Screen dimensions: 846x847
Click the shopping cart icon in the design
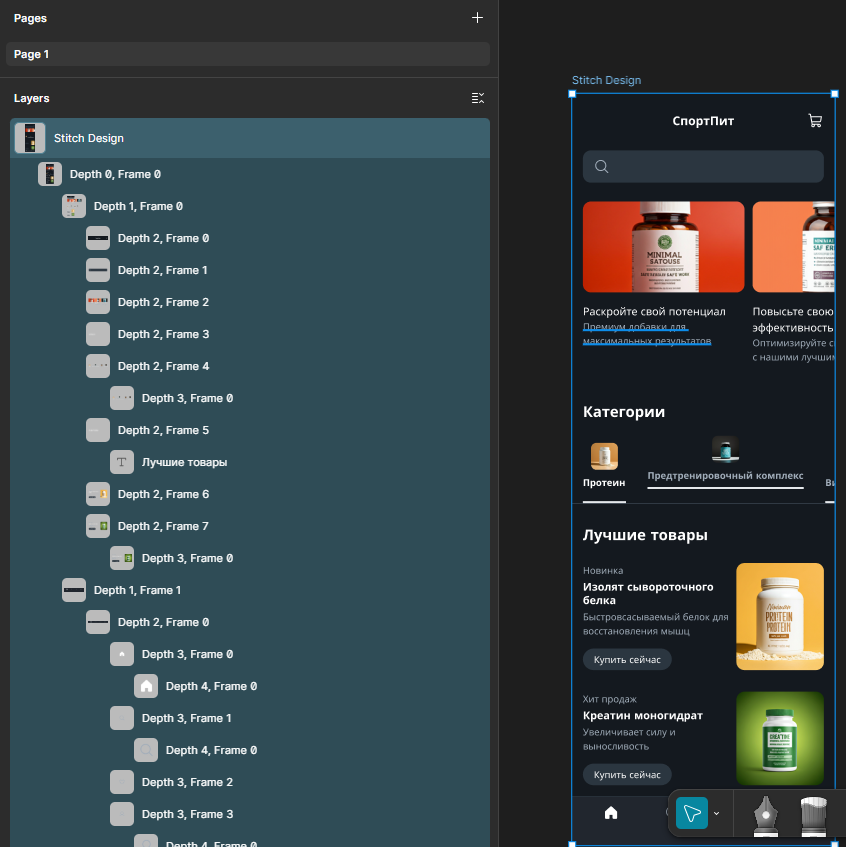pos(815,120)
